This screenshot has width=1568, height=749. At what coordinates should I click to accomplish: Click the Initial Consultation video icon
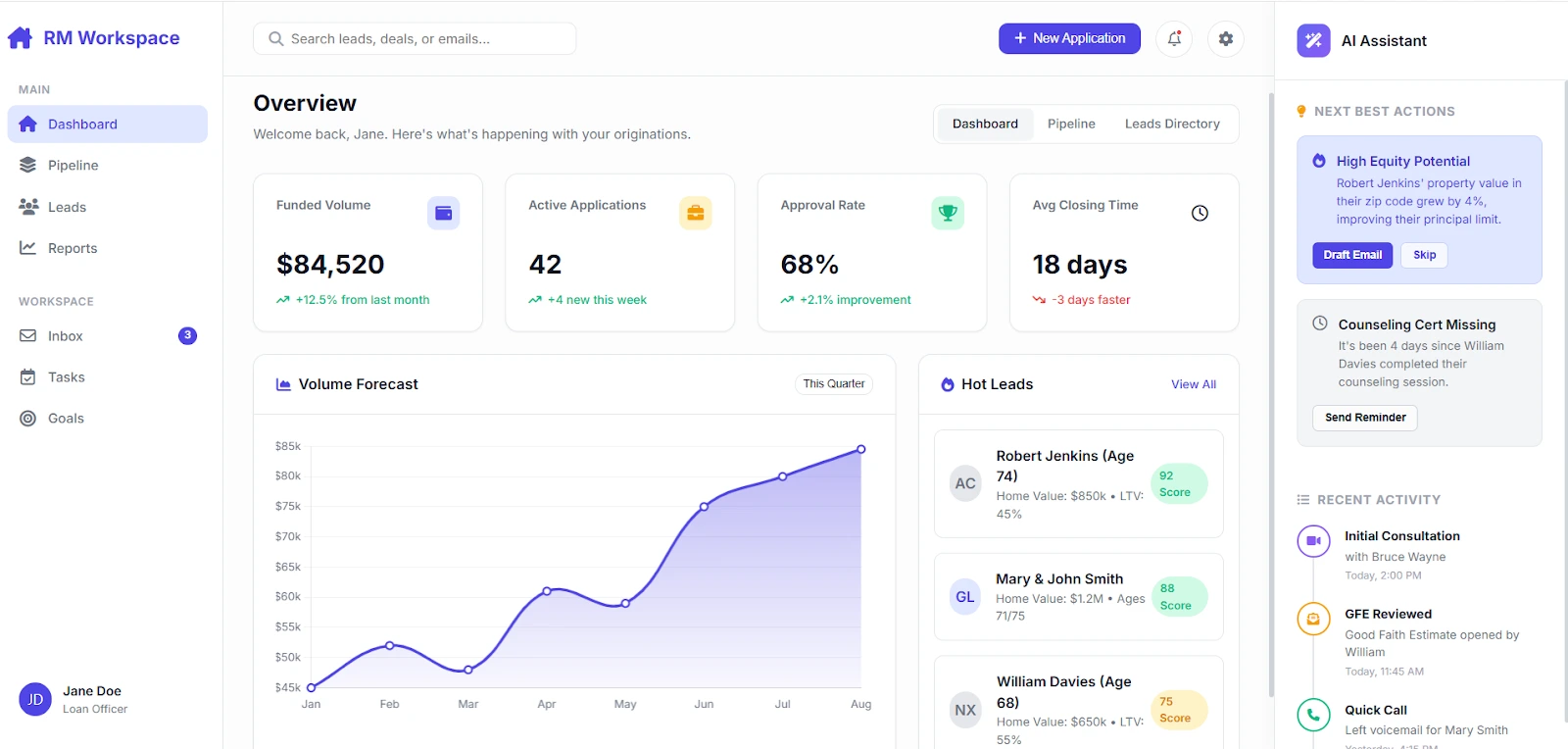click(x=1313, y=541)
